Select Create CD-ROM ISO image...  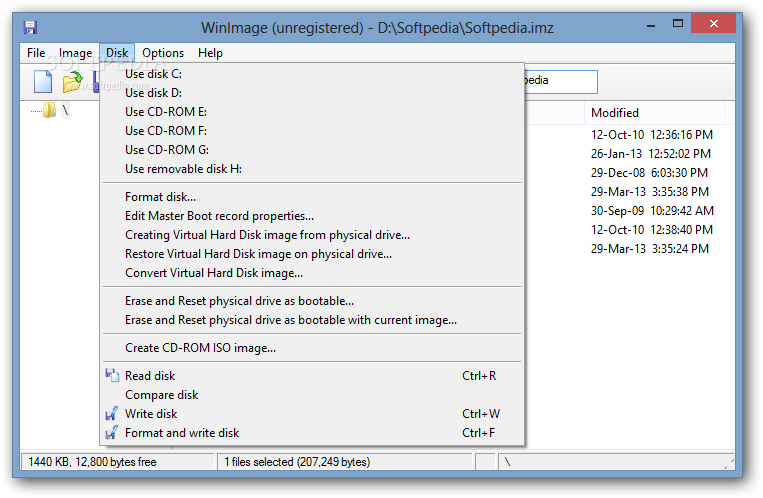(x=312, y=348)
